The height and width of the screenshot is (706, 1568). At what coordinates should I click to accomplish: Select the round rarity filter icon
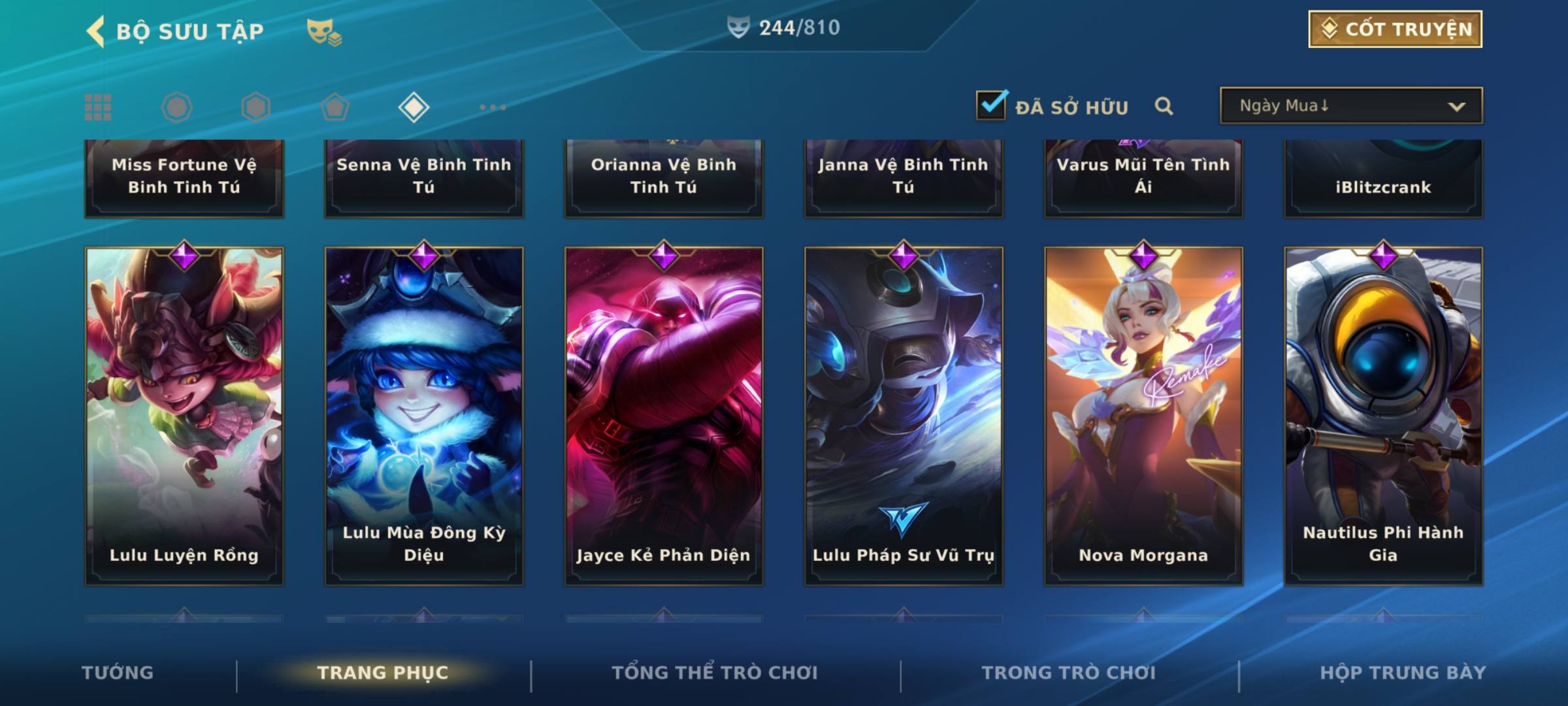click(x=176, y=107)
